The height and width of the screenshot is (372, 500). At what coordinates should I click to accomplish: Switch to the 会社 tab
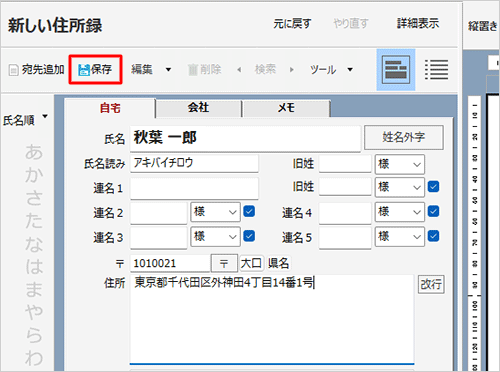199,108
